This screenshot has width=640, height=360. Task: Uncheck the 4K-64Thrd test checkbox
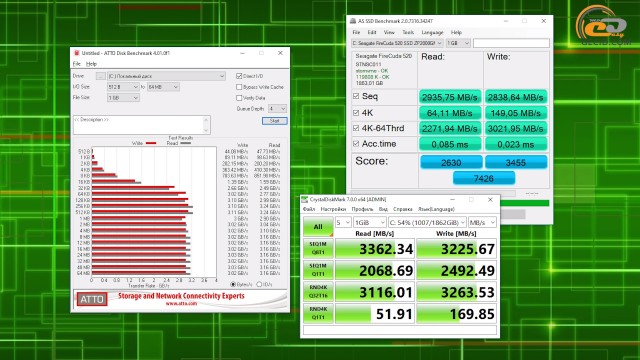click(356, 128)
